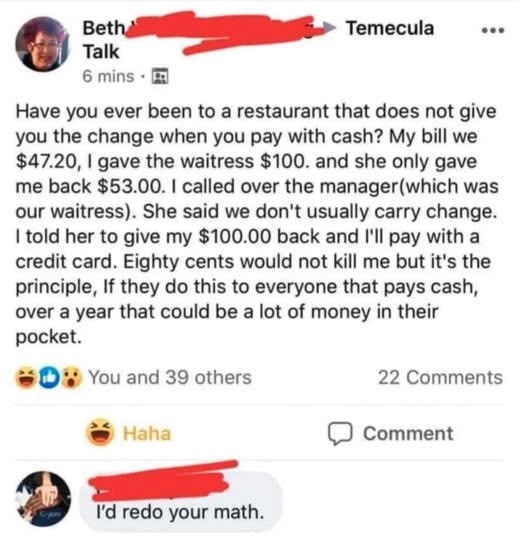
Task: Click Beth's name in the post header
Action: (x=104, y=28)
